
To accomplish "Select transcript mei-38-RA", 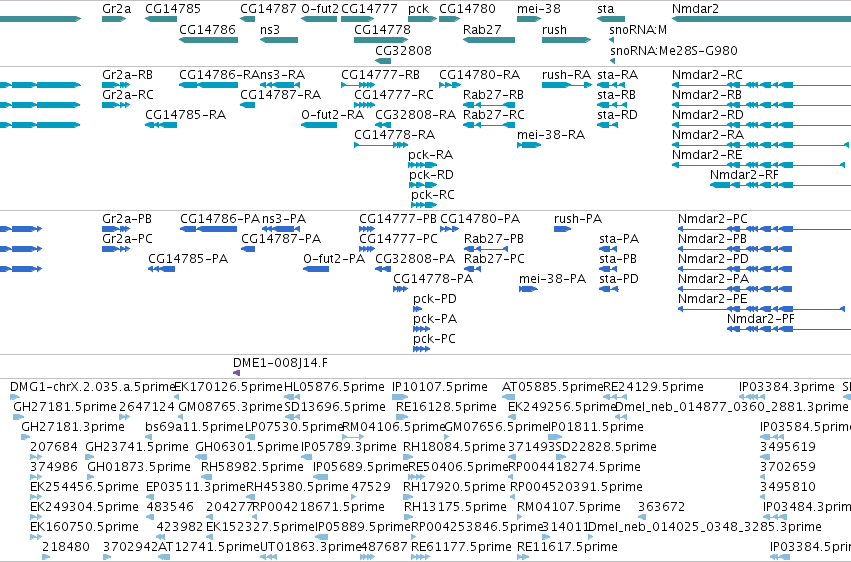I will point(529,145).
